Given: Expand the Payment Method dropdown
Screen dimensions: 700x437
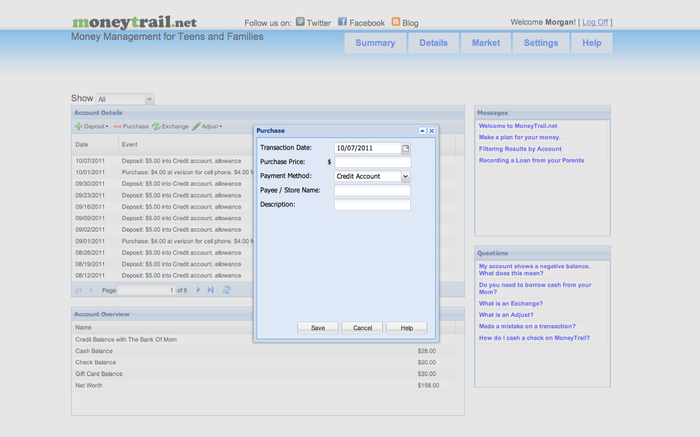Looking at the screenshot, I should 405,176.
